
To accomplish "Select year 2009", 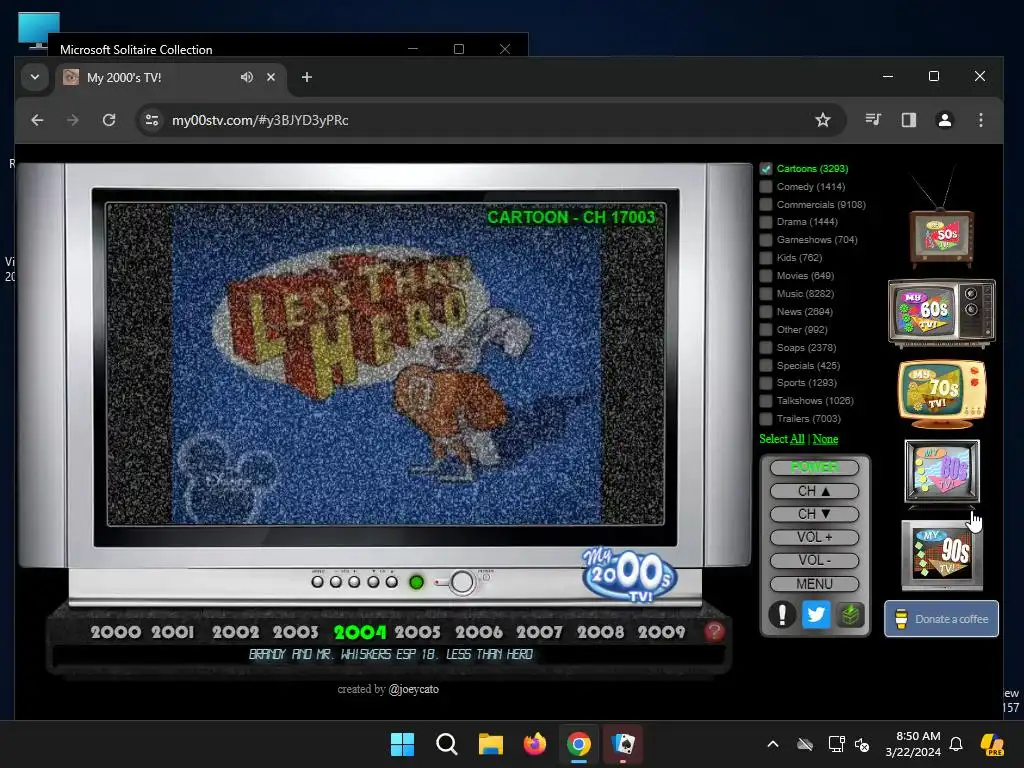I will click(x=662, y=632).
